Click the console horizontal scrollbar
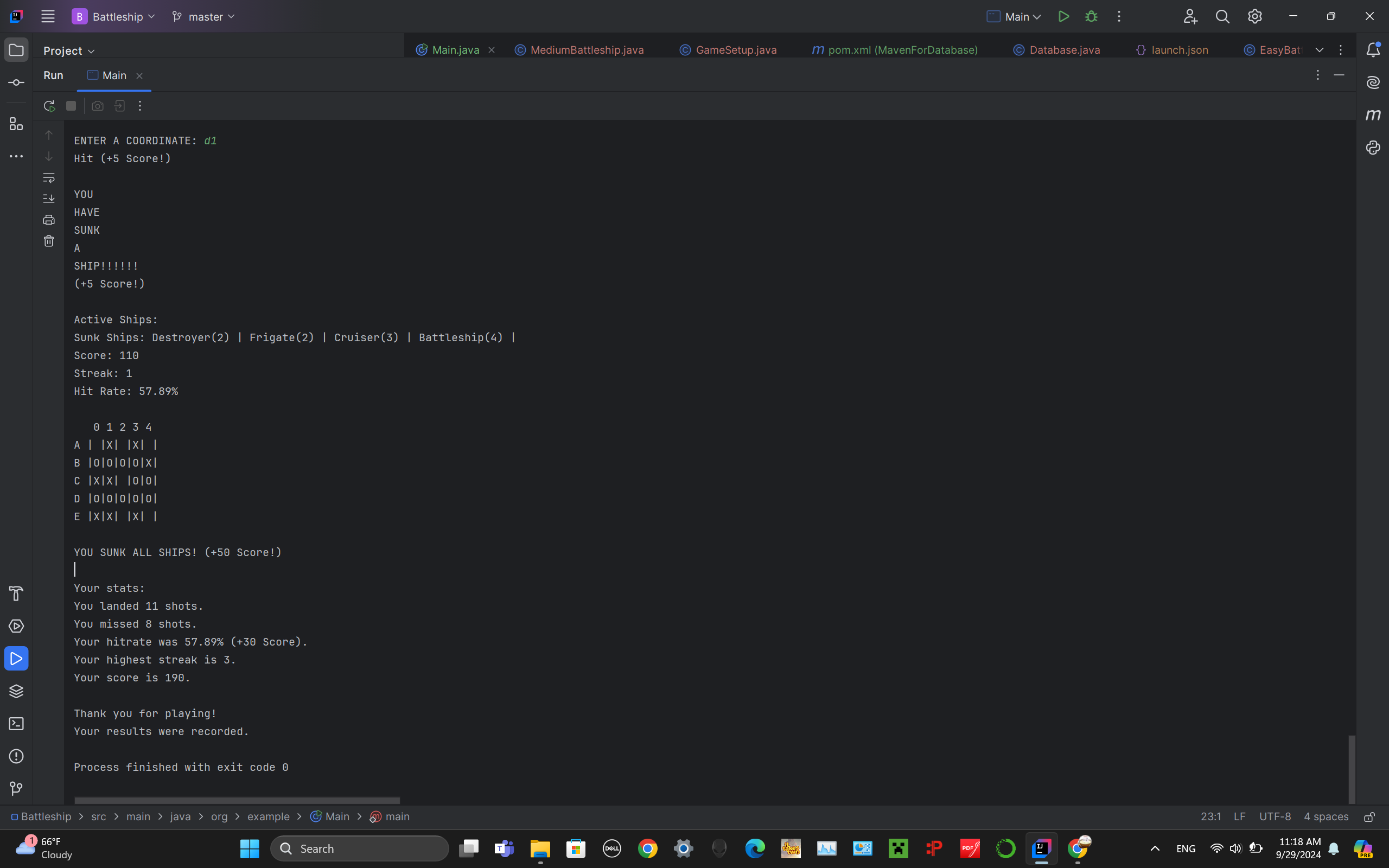The height and width of the screenshot is (868, 1389). [x=237, y=800]
